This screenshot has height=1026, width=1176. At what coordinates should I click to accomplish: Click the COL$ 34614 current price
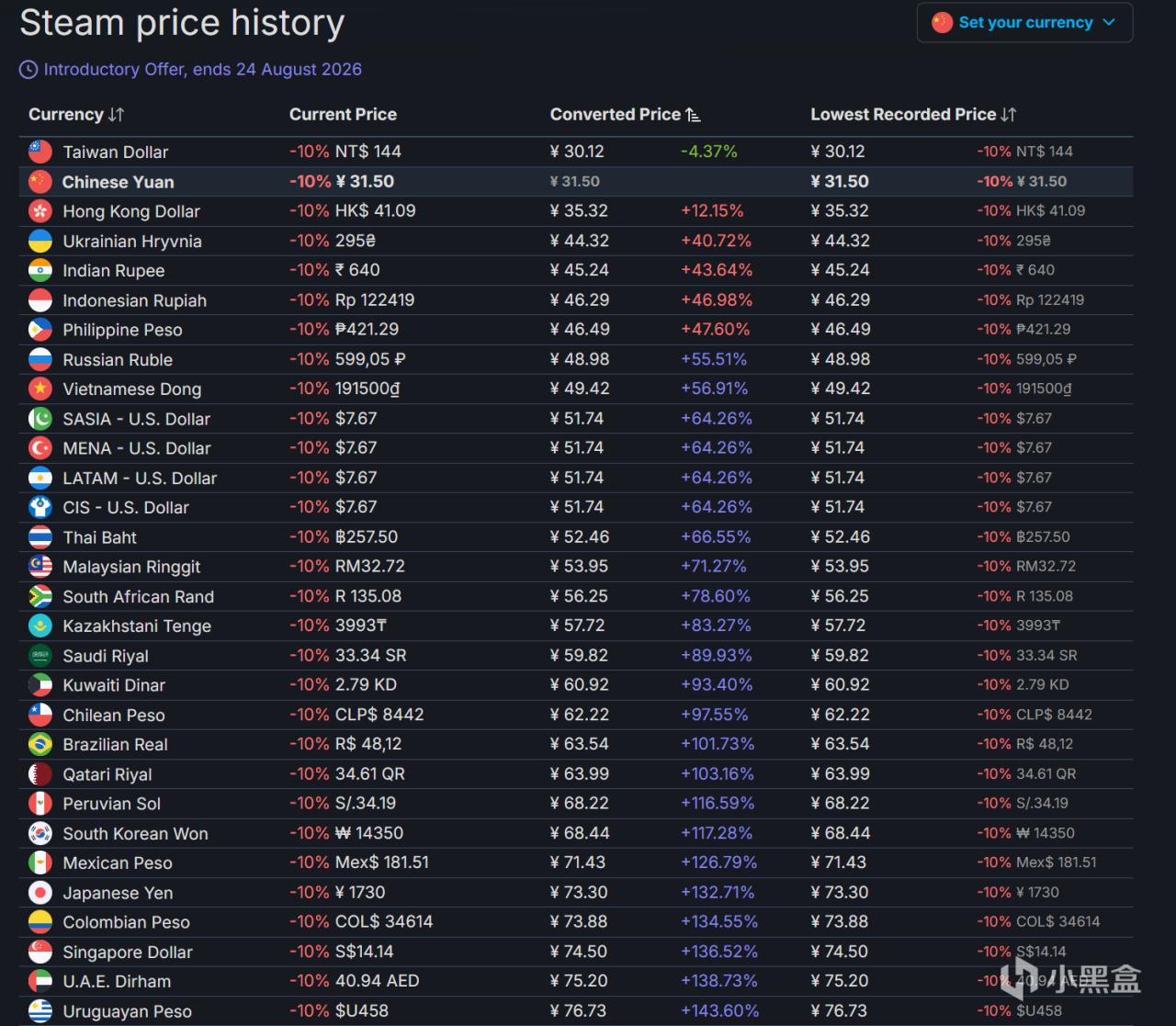point(384,922)
